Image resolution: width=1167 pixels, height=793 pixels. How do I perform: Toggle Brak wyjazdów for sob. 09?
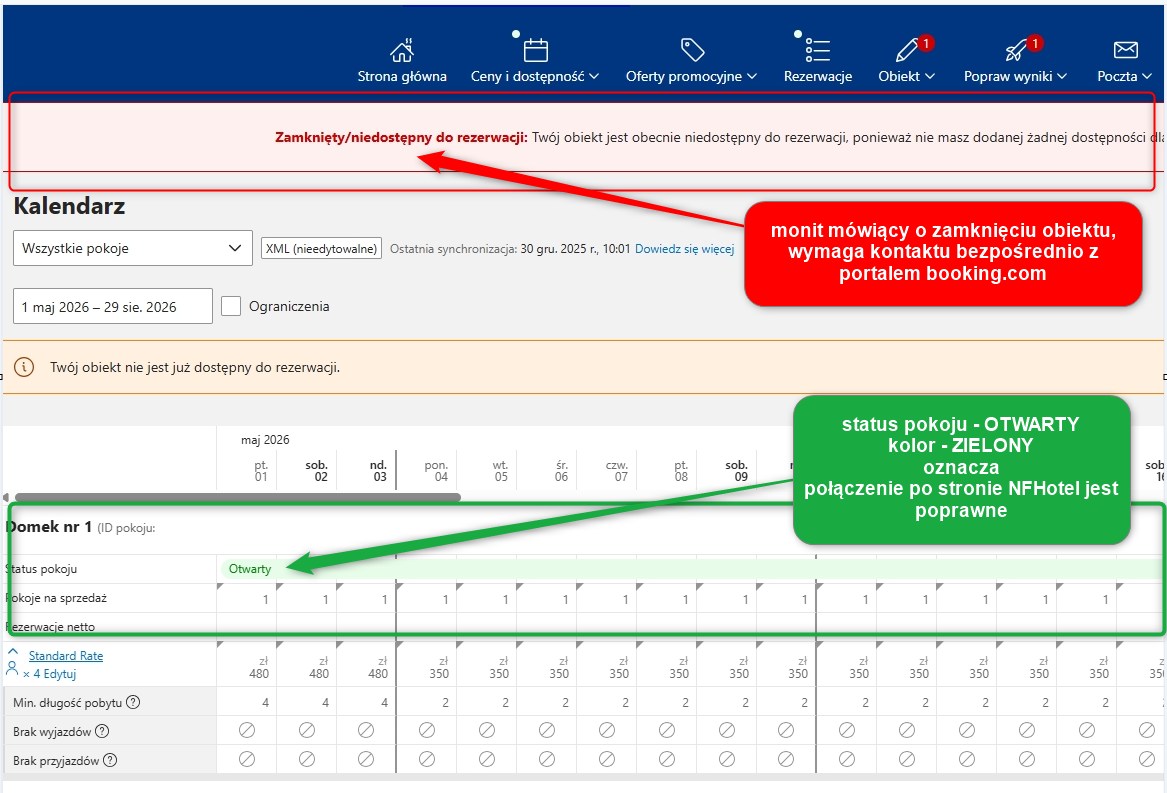tap(726, 730)
